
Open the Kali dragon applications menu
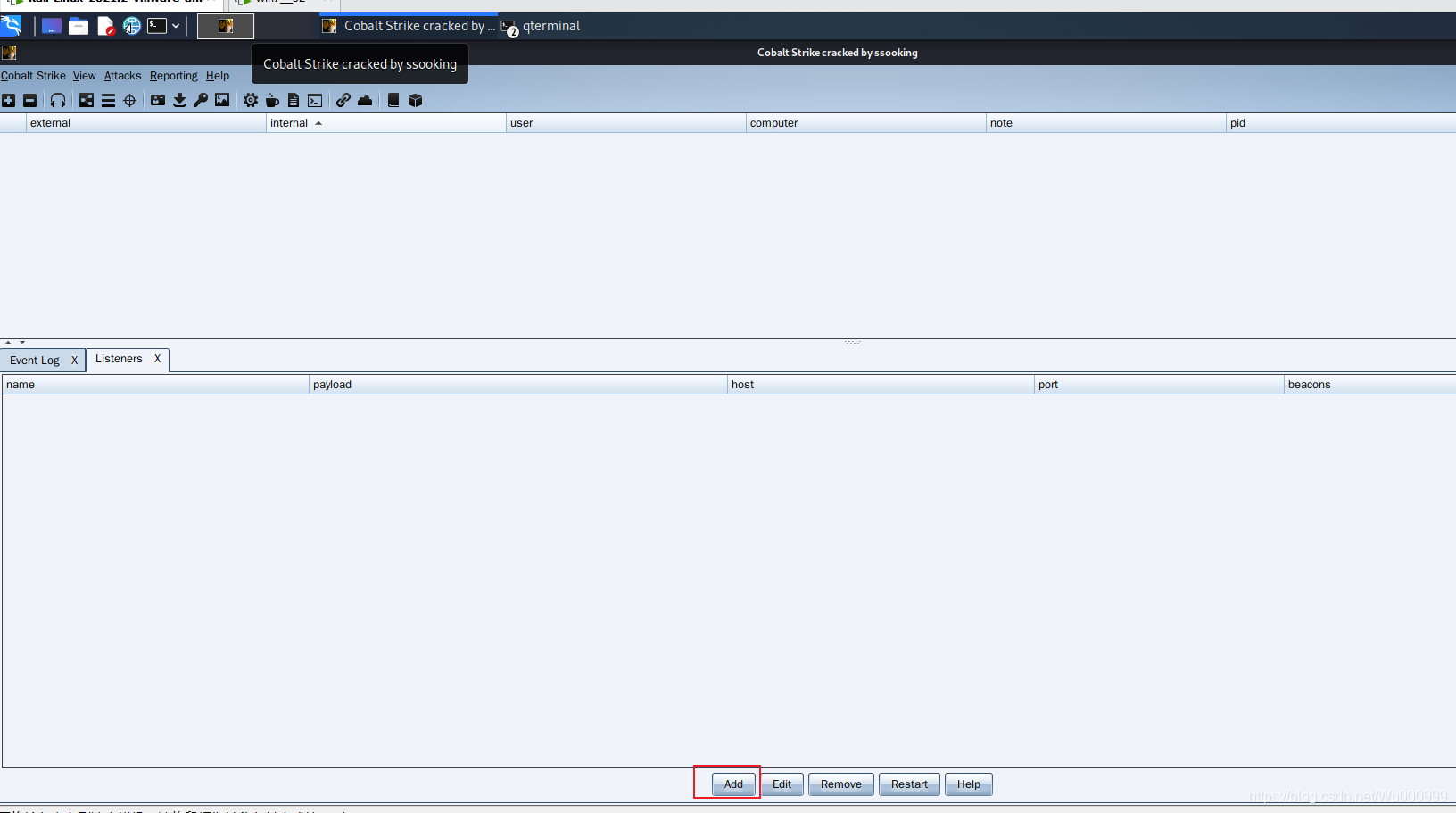(12, 26)
